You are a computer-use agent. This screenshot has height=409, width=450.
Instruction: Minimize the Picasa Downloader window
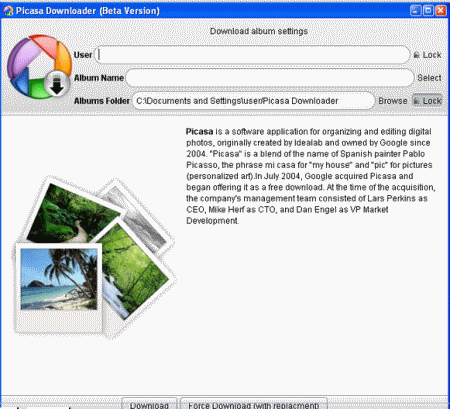pyautogui.click(x=415, y=11)
